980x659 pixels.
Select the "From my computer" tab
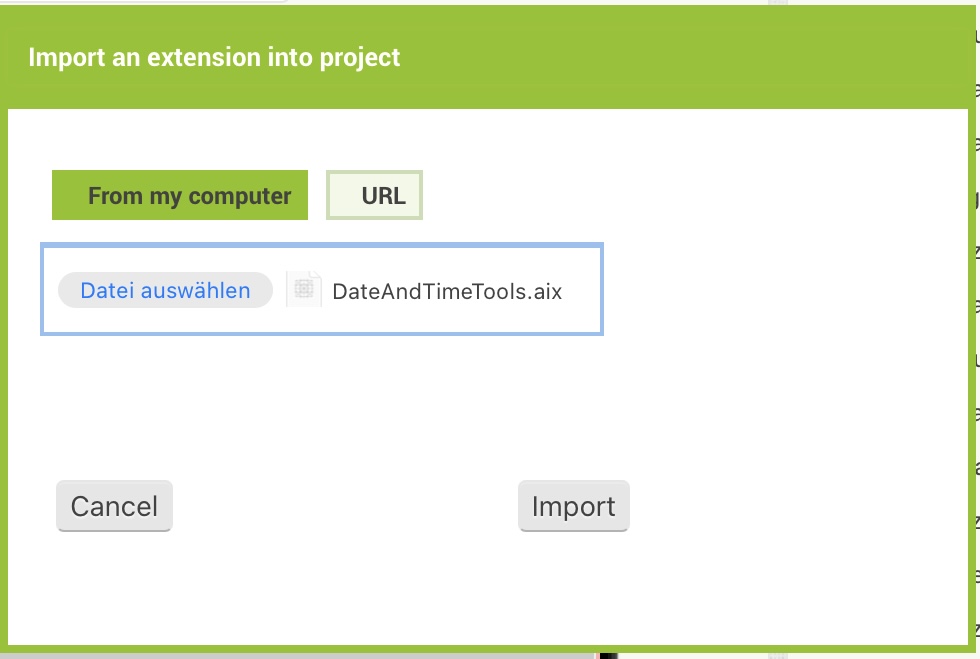coord(180,195)
